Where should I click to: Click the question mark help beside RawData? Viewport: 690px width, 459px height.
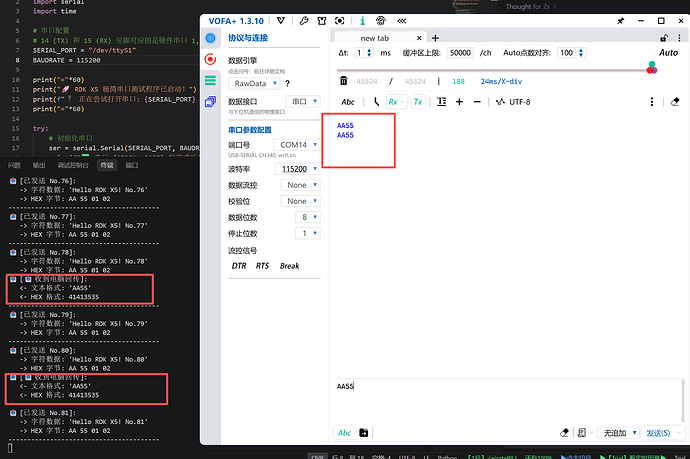tap(287, 83)
